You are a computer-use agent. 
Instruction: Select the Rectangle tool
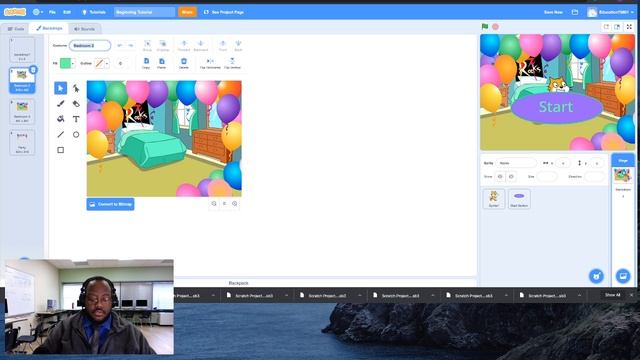tap(60, 150)
